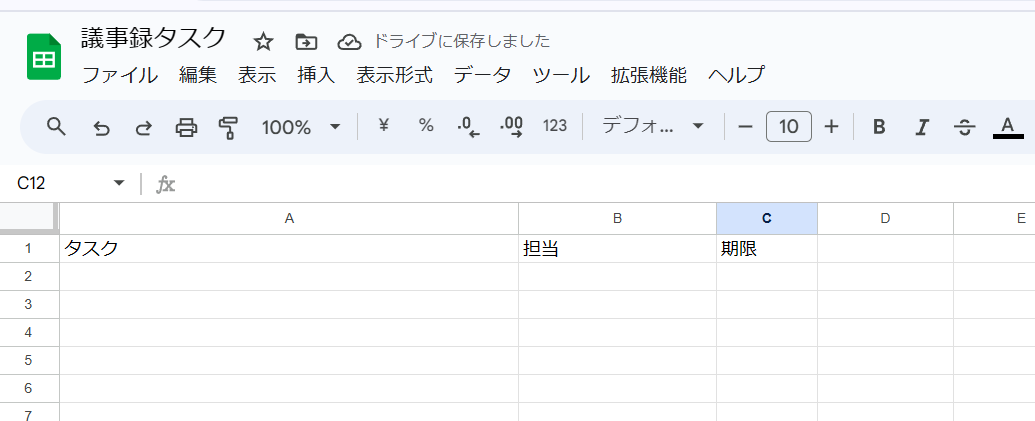Redo the last action
Screen dimensions: 1035x421
click(143, 127)
